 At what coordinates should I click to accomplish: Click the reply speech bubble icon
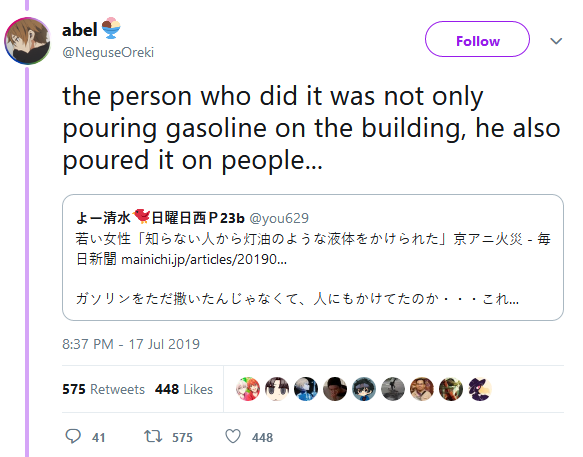click(73, 437)
